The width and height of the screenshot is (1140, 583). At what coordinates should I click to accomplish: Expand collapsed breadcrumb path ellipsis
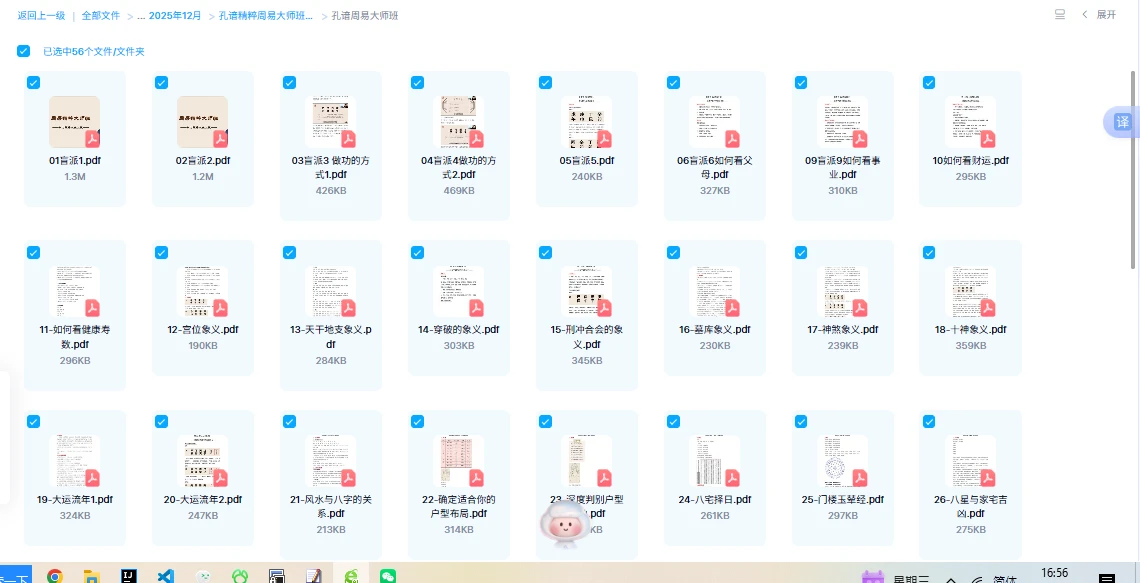[x=140, y=16]
